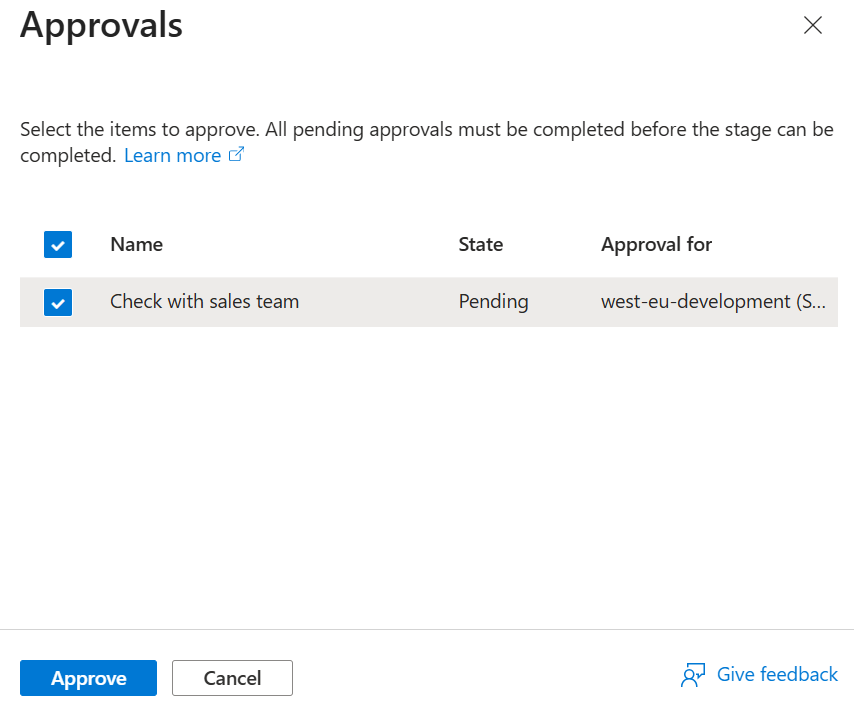Click the divider line above the footer buttons
This screenshot has width=854, height=701.
[x=427, y=629]
